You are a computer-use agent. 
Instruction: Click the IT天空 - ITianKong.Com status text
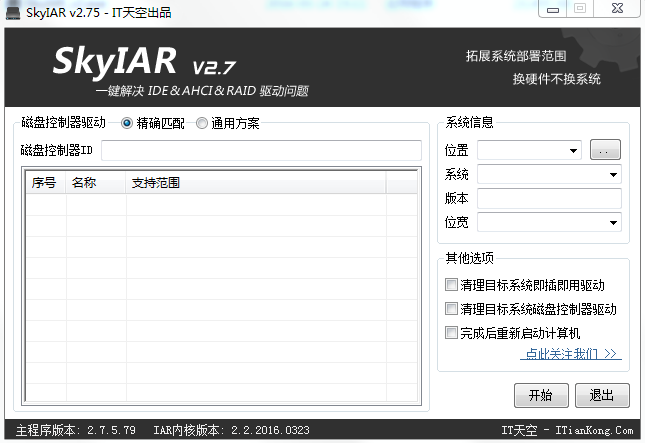[x=567, y=430]
